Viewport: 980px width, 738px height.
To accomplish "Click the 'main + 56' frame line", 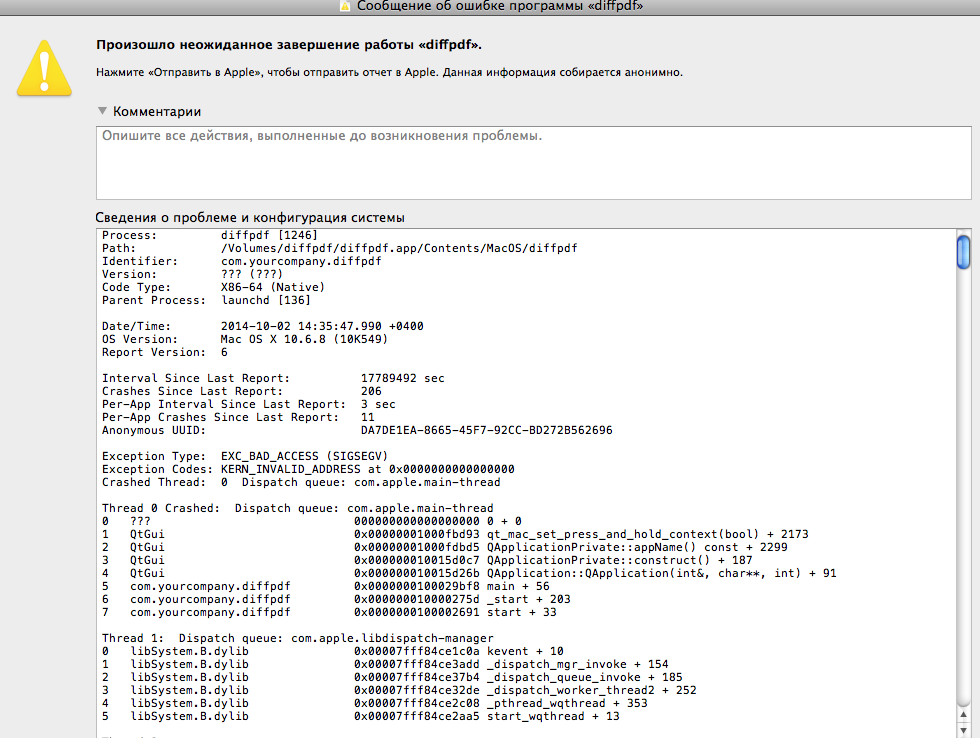I will (326, 586).
